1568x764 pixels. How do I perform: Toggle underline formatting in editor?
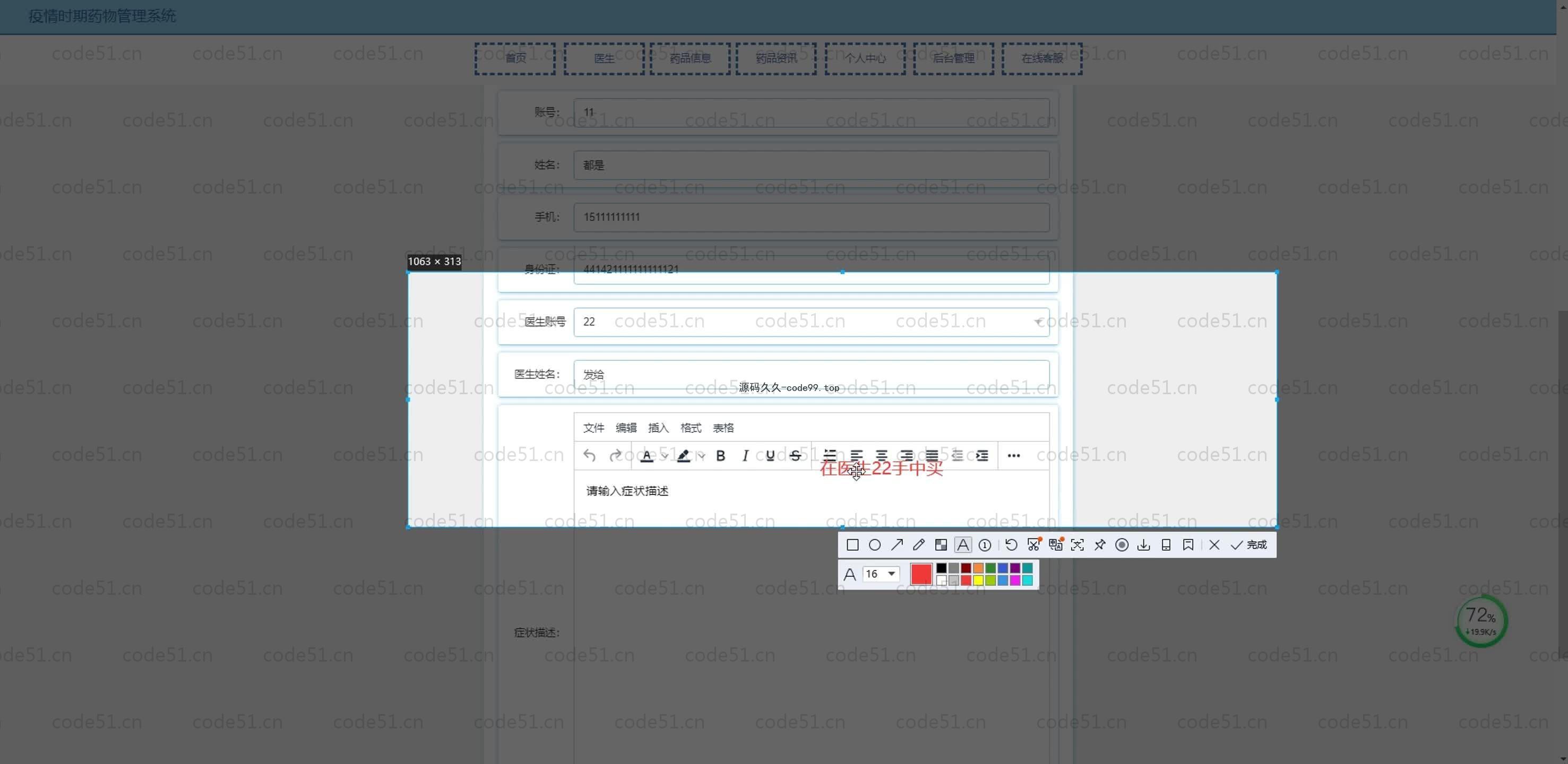(770, 456)
